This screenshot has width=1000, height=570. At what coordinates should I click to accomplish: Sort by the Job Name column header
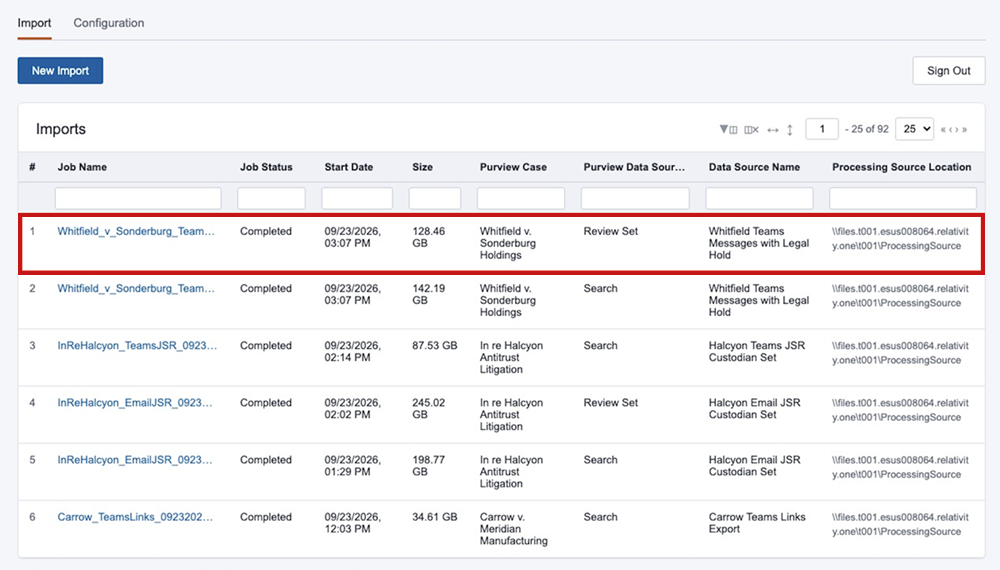click(82, 167)
